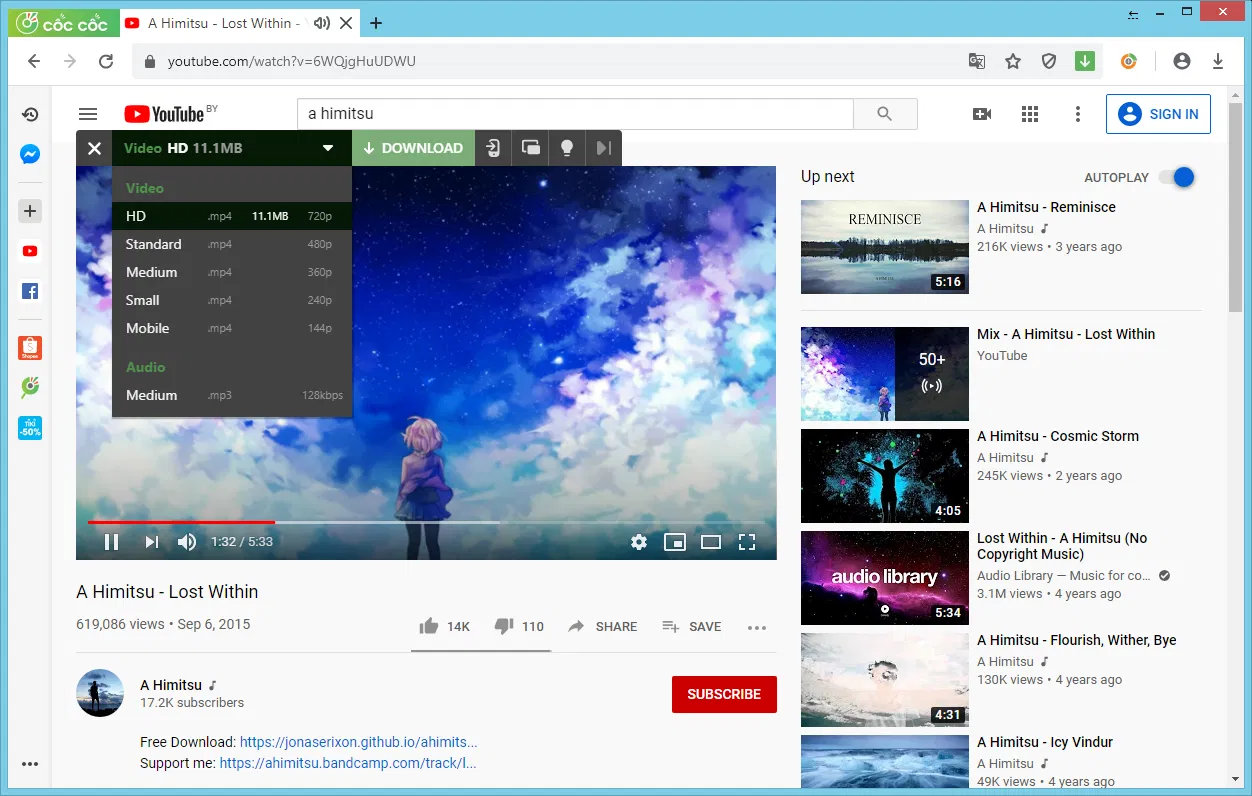Screen dimensions: 1252x796
Task: Click the SHARE button
Action: click(x=602, y=626)
